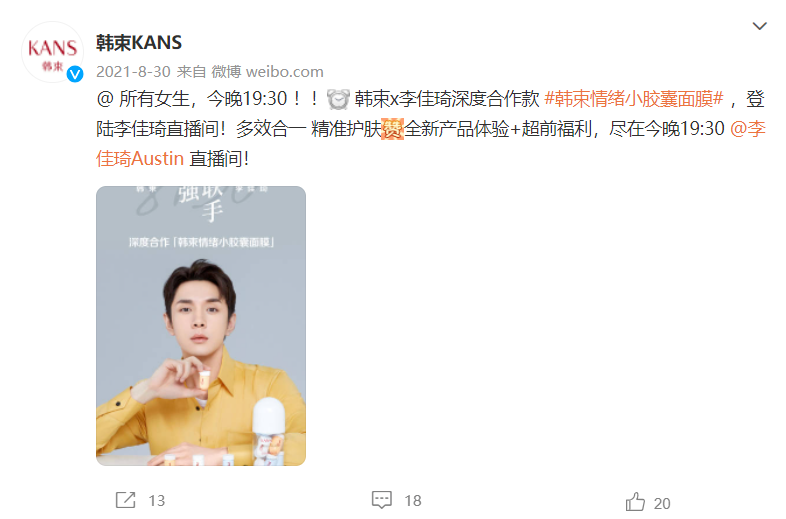This screenshot has width=786, height=519.
Task: Open comments via speech bubble icon
Action: click(381, 499)
